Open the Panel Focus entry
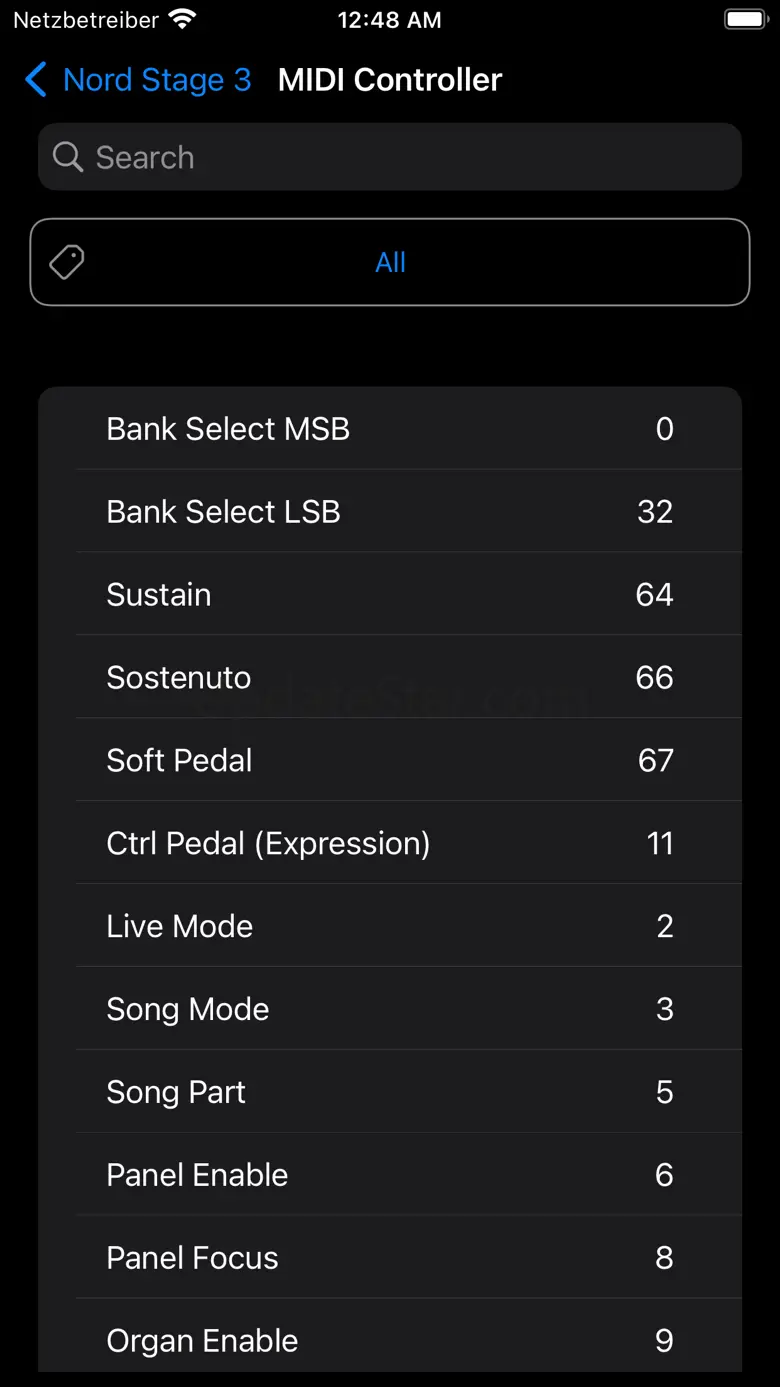Viewport: 780px width, 1387px height. coord(390,1259)
